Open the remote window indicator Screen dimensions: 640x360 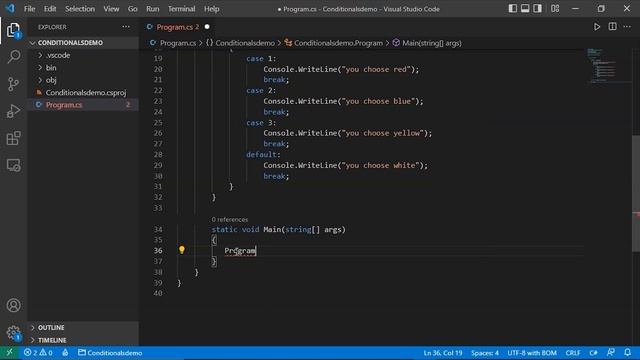coord(9,353)
